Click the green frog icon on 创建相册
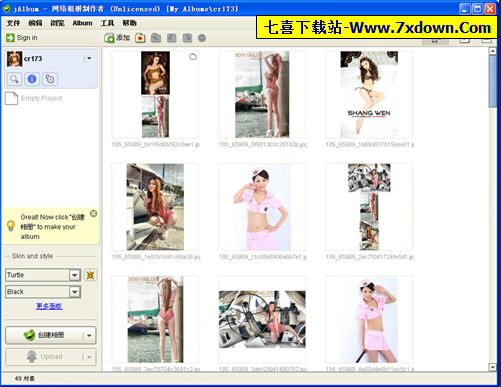501x387 pixels. coord(29,335)
